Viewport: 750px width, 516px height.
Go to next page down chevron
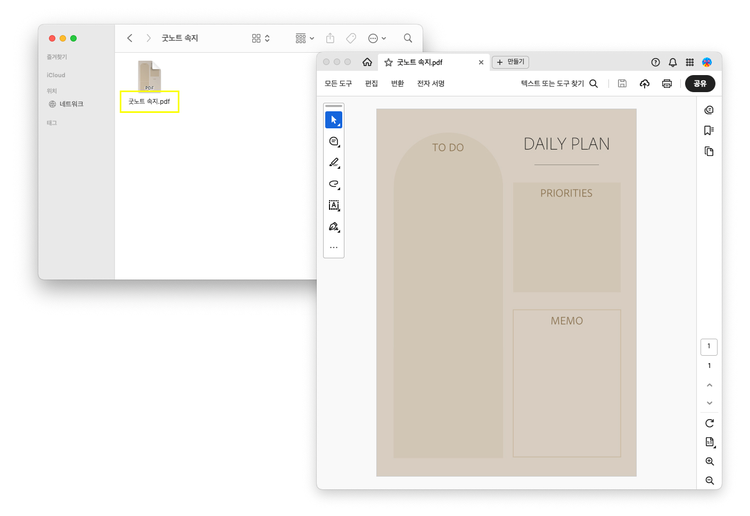click(x=709, y=403)
